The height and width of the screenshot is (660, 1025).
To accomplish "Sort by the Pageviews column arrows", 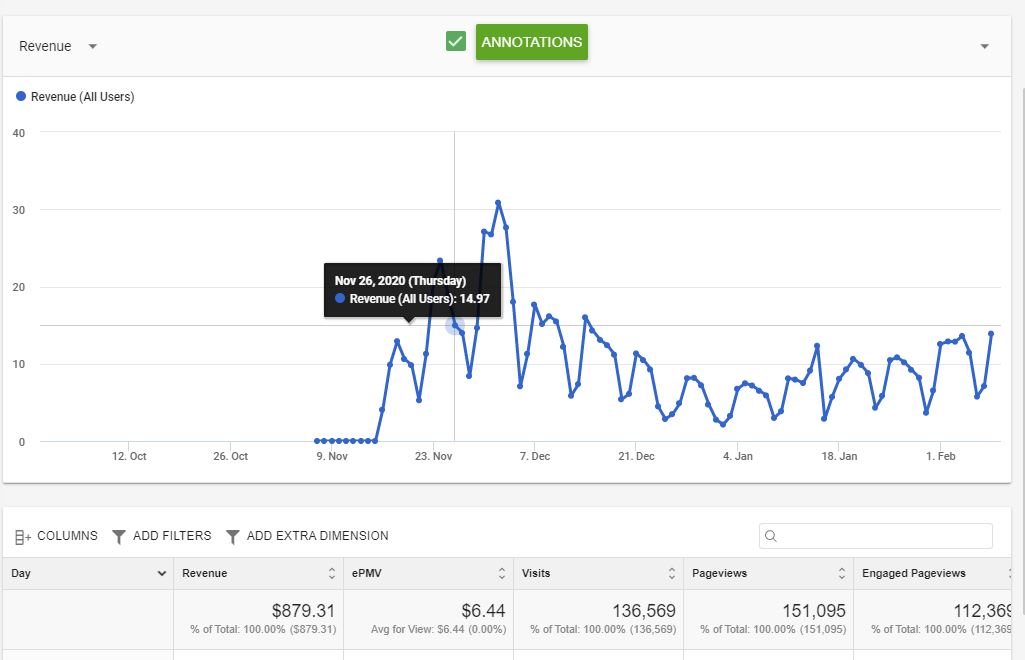I will 841,573.
